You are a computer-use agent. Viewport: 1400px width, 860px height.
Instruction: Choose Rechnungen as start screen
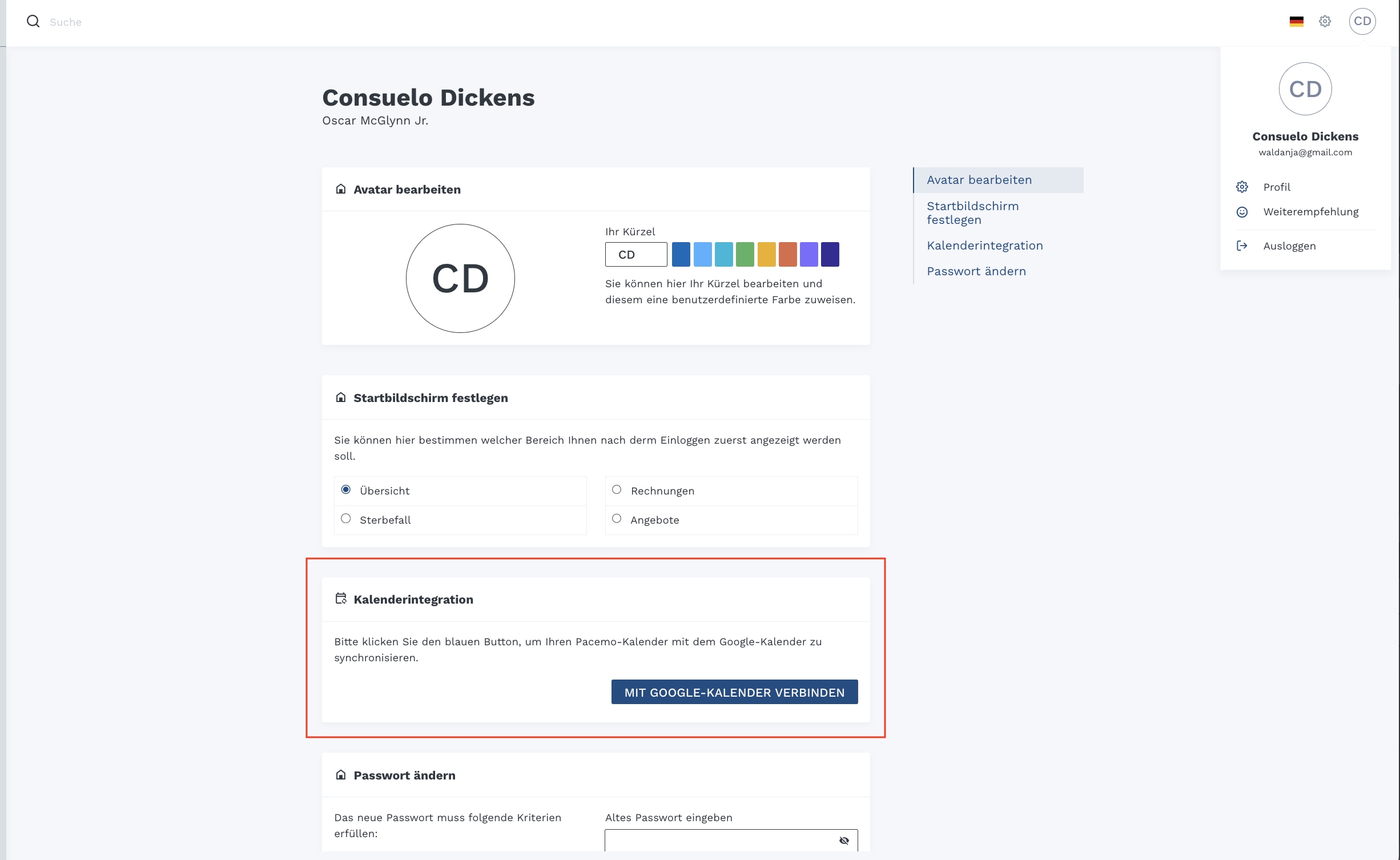coord(617,490)
